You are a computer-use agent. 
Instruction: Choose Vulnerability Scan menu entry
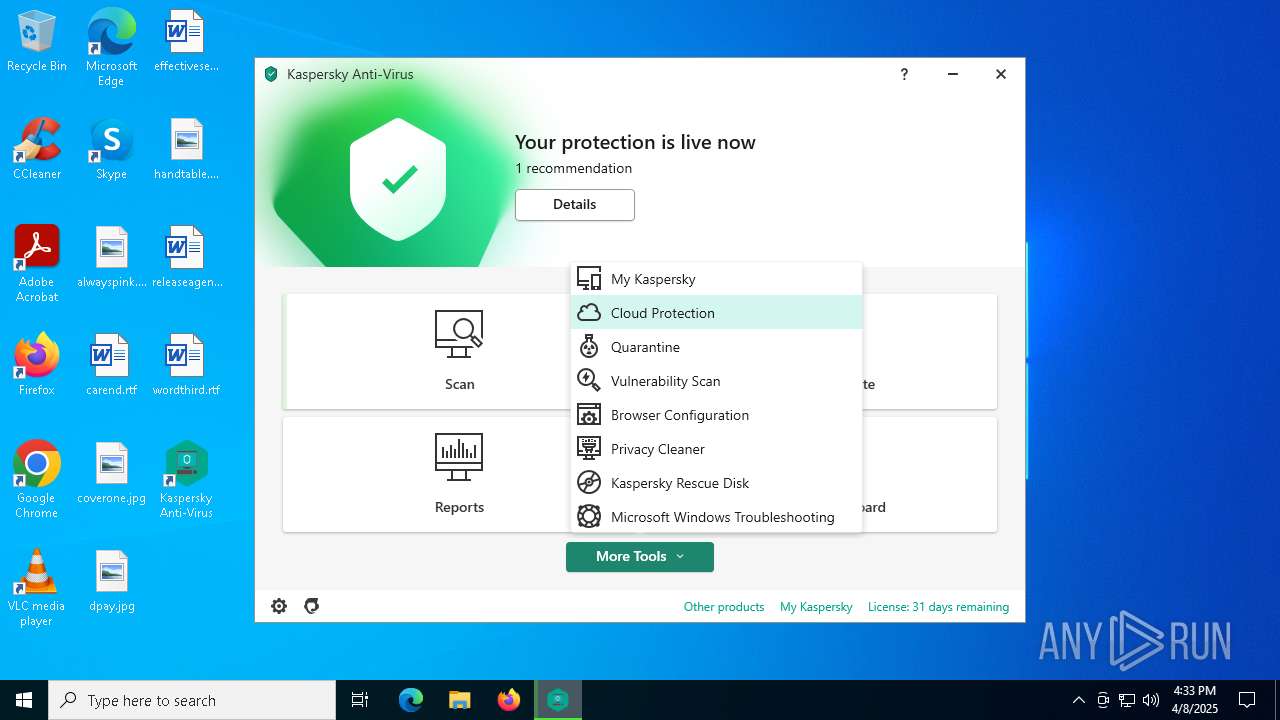click(716, 381)
